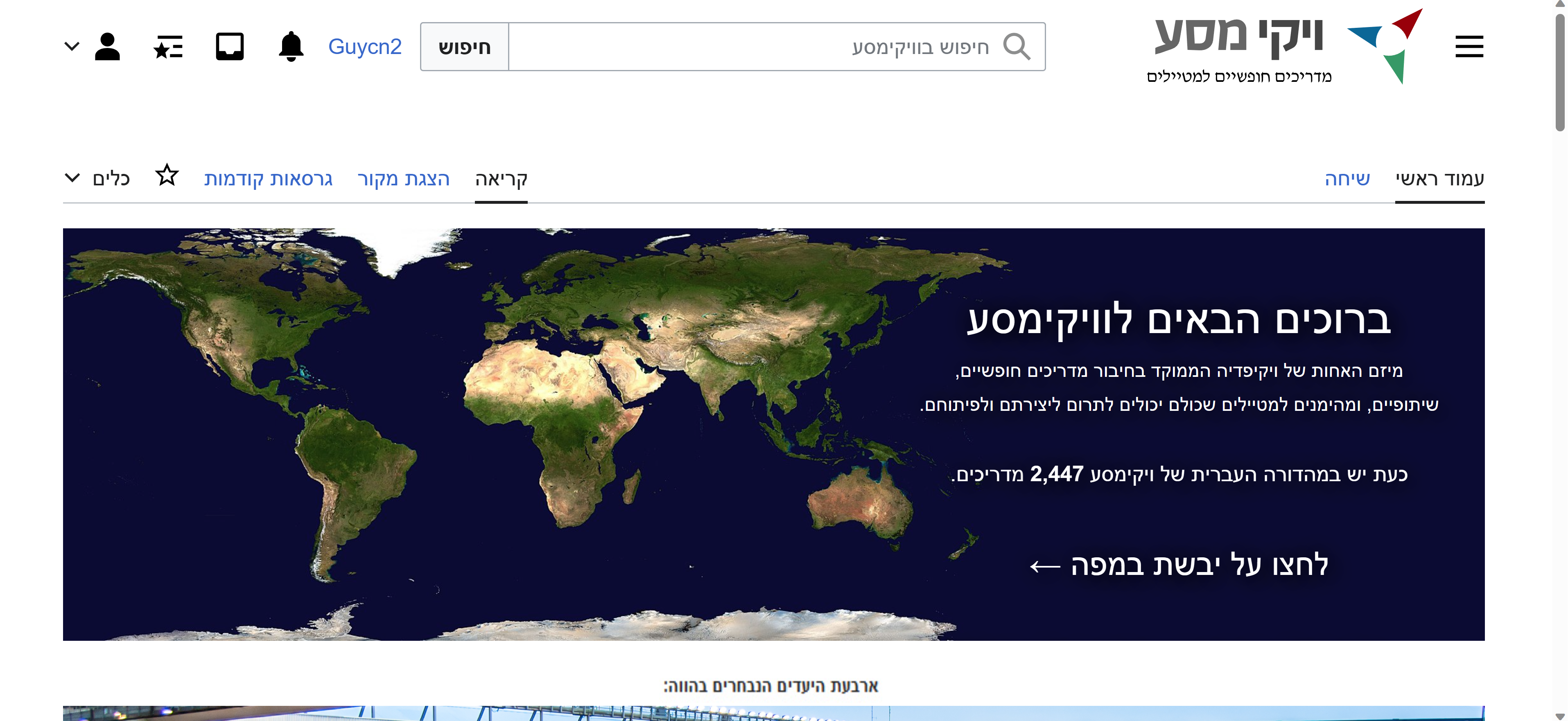1568x721 pixels.
Task: Click the magnifying glass search icon
Action: pos(1017,47)
